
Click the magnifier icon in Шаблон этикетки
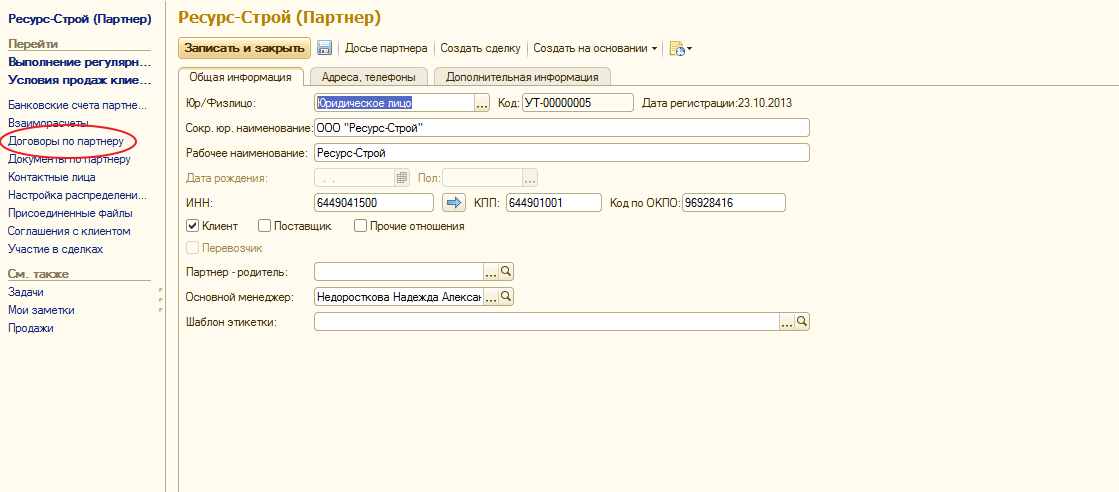[802, 322]
